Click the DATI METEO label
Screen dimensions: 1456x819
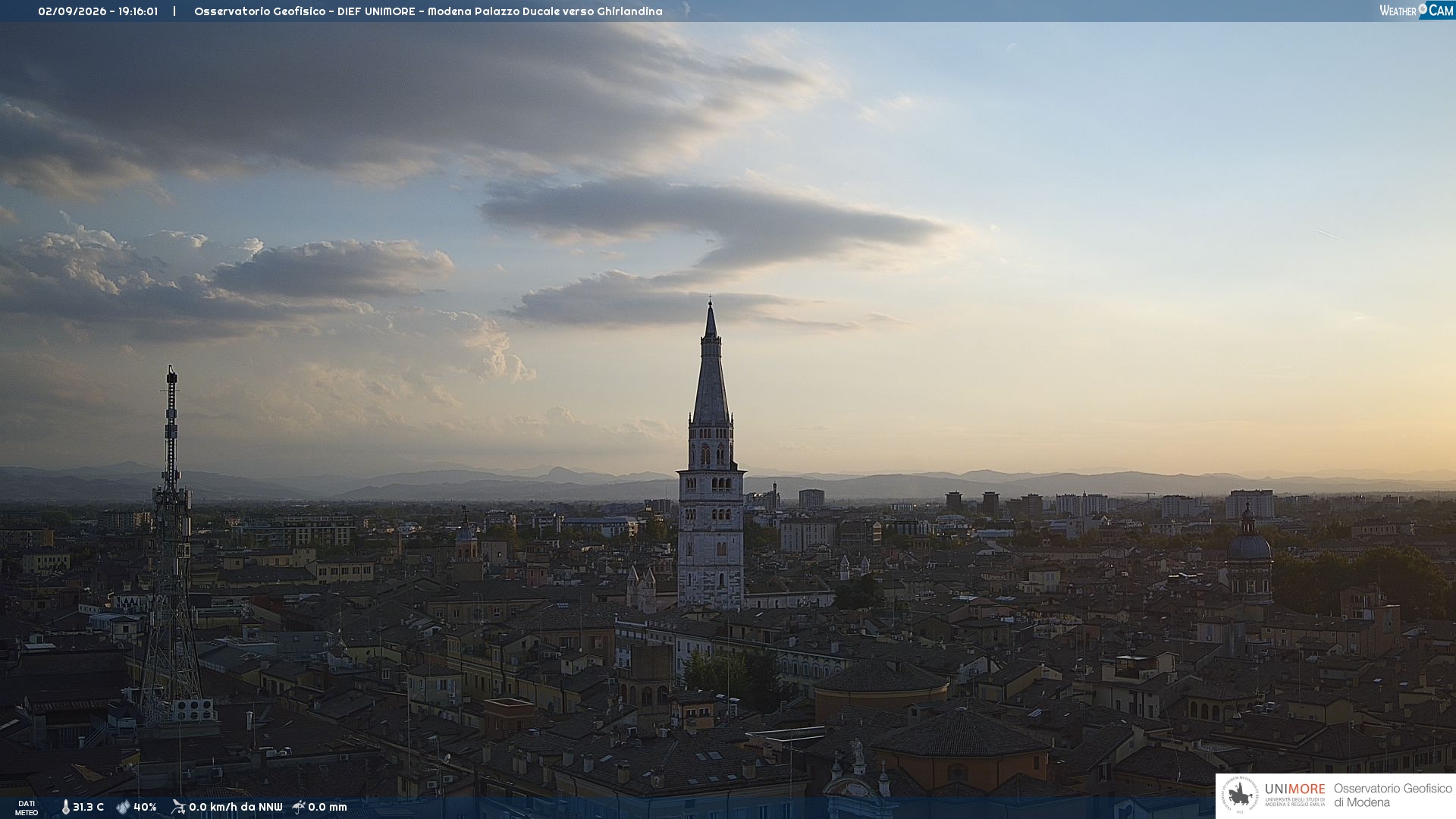[x=27, y=808]
